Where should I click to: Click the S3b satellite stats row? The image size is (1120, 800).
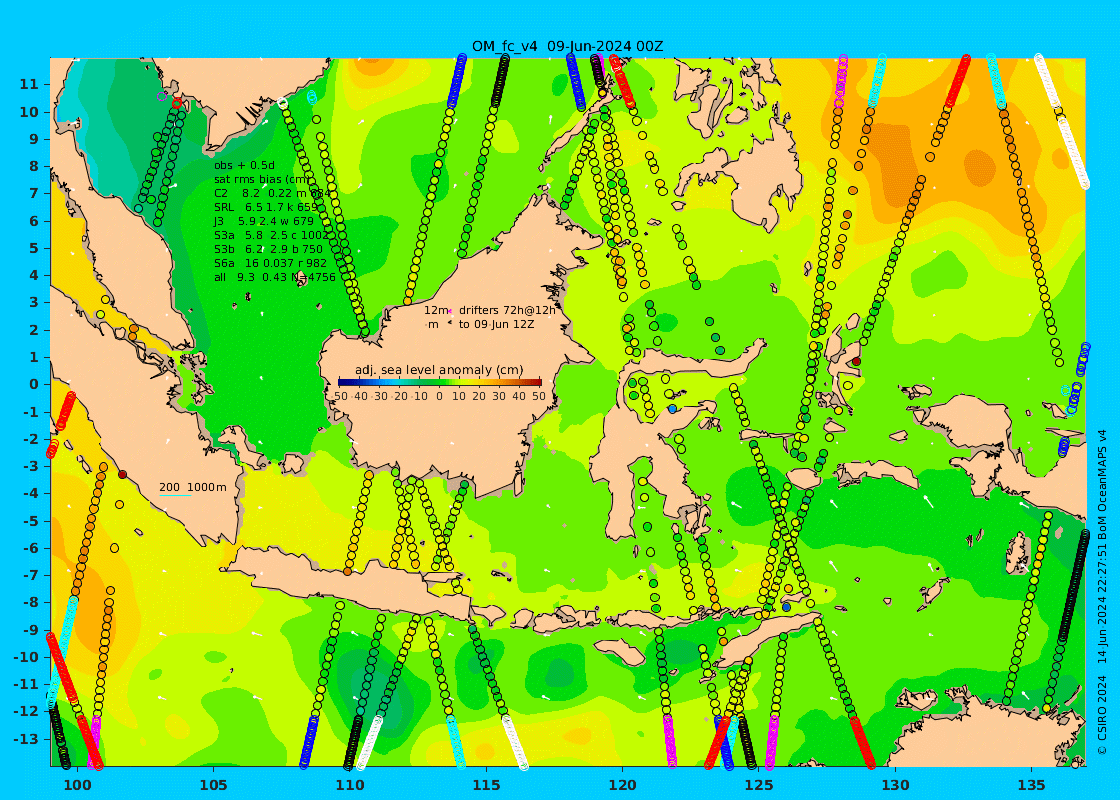click(x=269, y=249)
